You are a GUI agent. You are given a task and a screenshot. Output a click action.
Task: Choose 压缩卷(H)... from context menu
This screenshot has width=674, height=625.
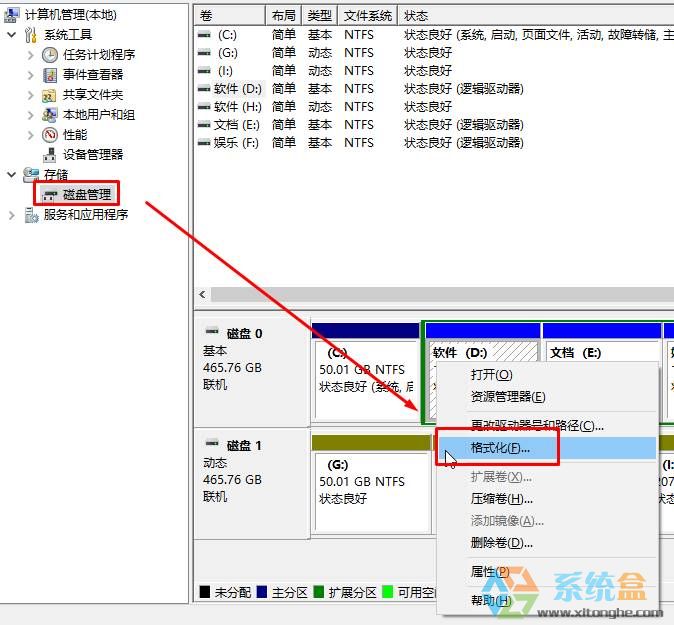[547, 499]
